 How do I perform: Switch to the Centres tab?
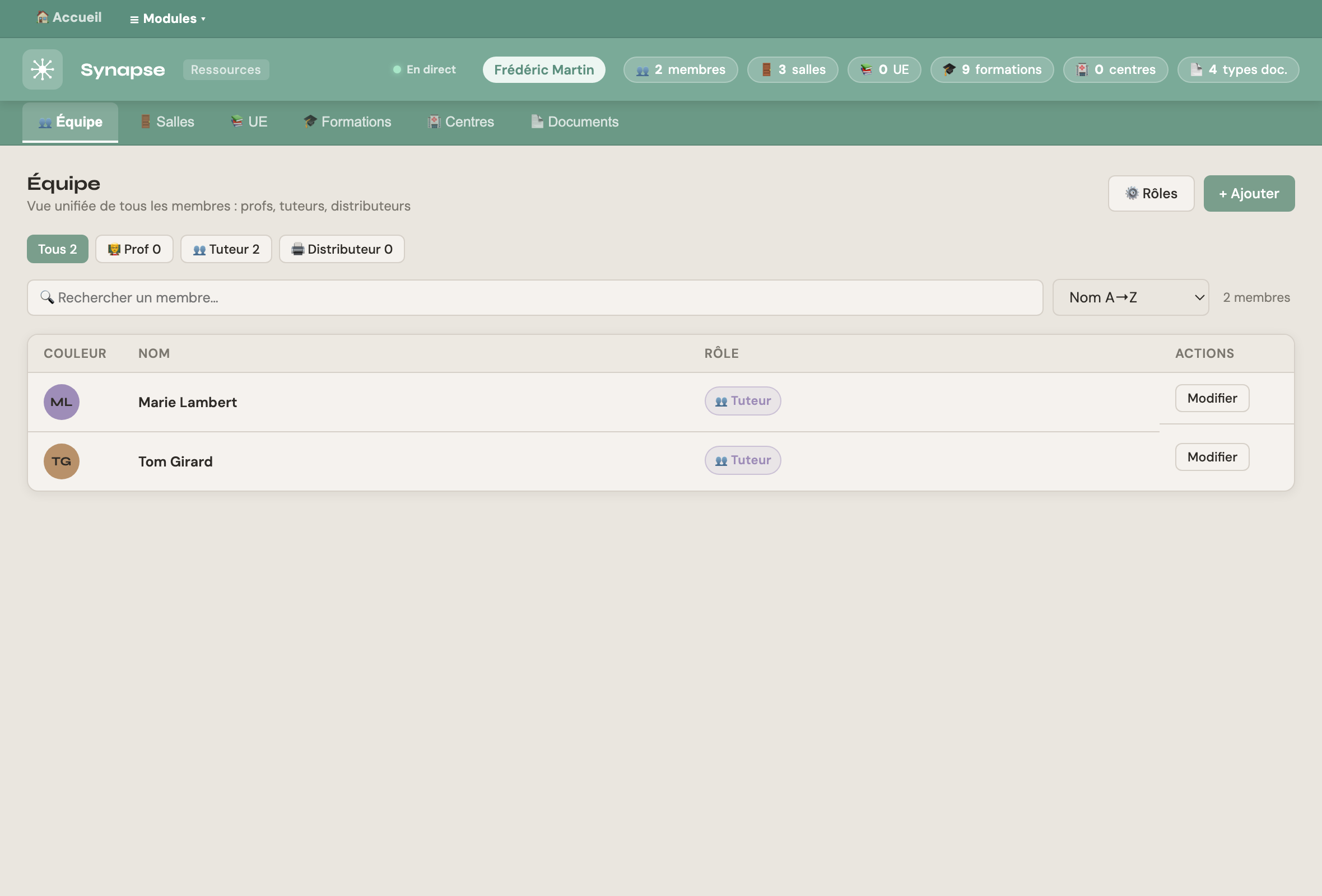click(461, 122)
